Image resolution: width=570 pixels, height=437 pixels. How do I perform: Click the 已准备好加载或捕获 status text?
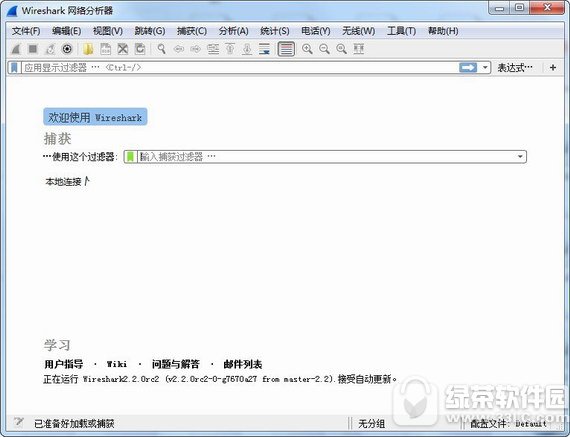[x=74, y=424]
